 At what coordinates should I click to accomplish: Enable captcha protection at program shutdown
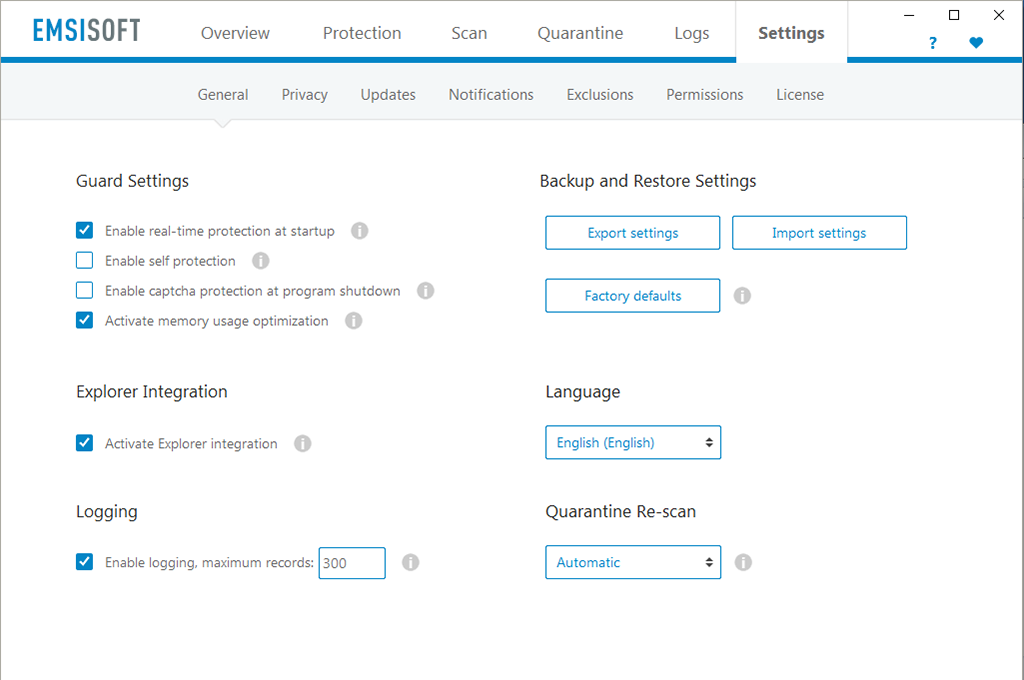pyautogui.click(x=85, y=291)
